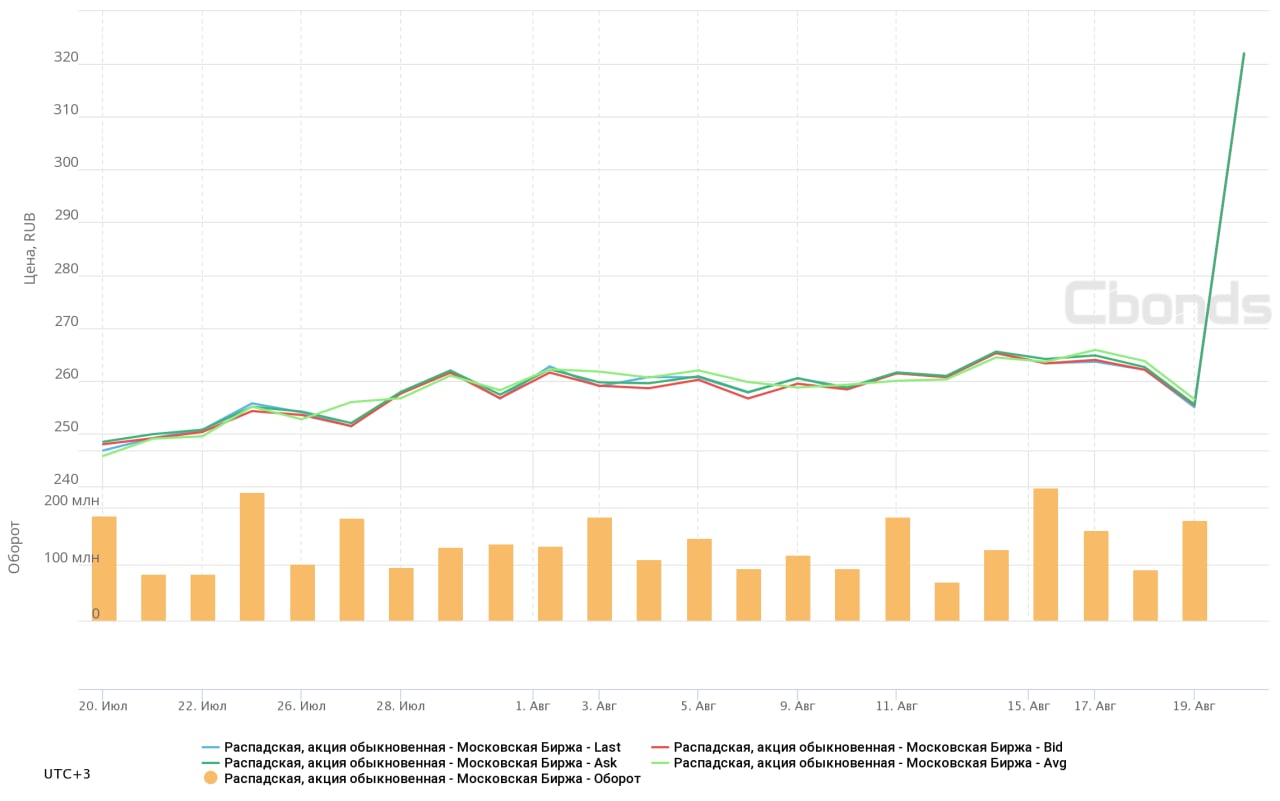Click the 26. Июл date label

point(301,706)
